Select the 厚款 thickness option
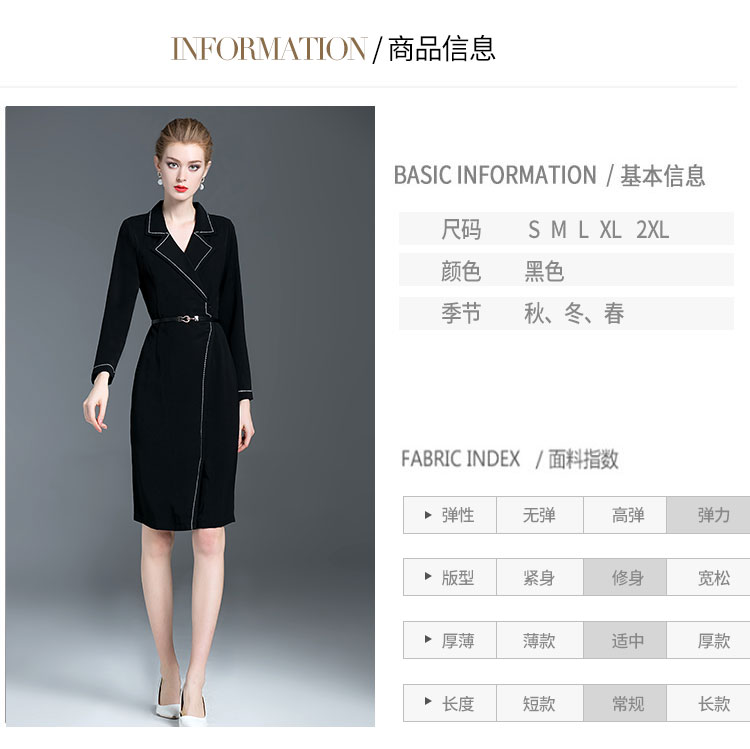750x749 pixels. [708, 640]
